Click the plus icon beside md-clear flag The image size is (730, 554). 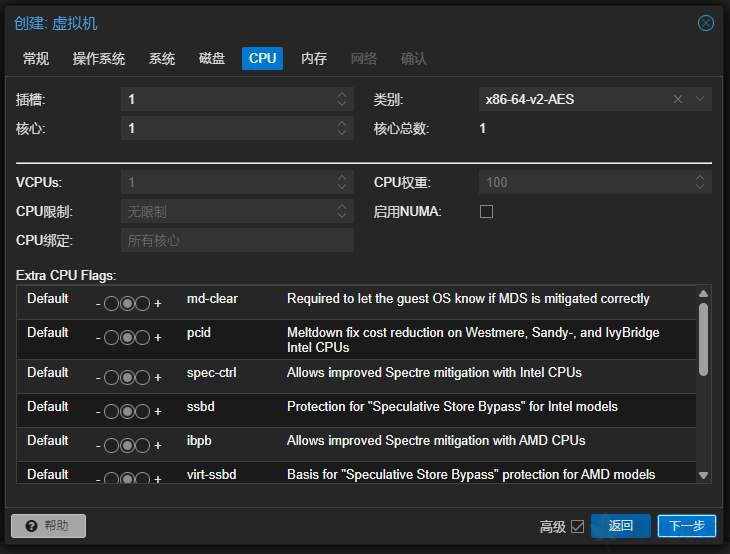tap(158, 304)
